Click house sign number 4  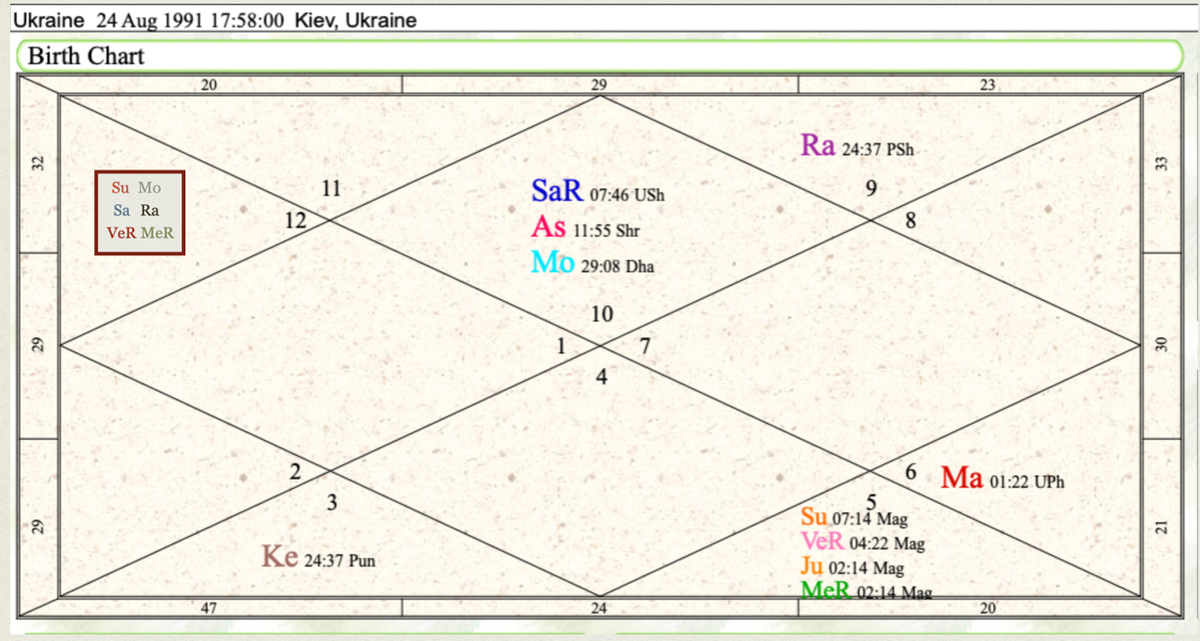click(x=601, y=377)
